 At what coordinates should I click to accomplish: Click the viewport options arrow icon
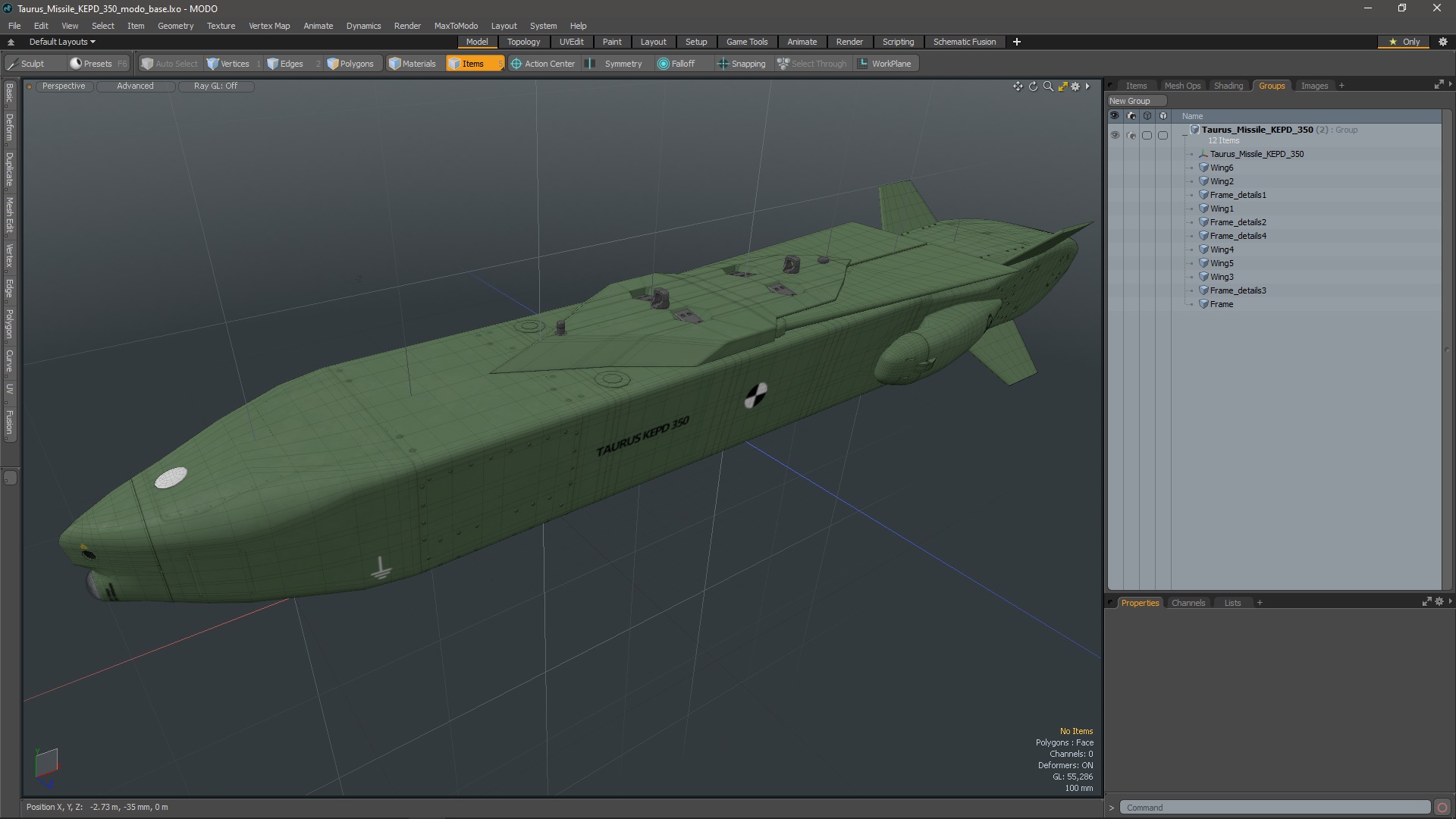pos(1087,86)
